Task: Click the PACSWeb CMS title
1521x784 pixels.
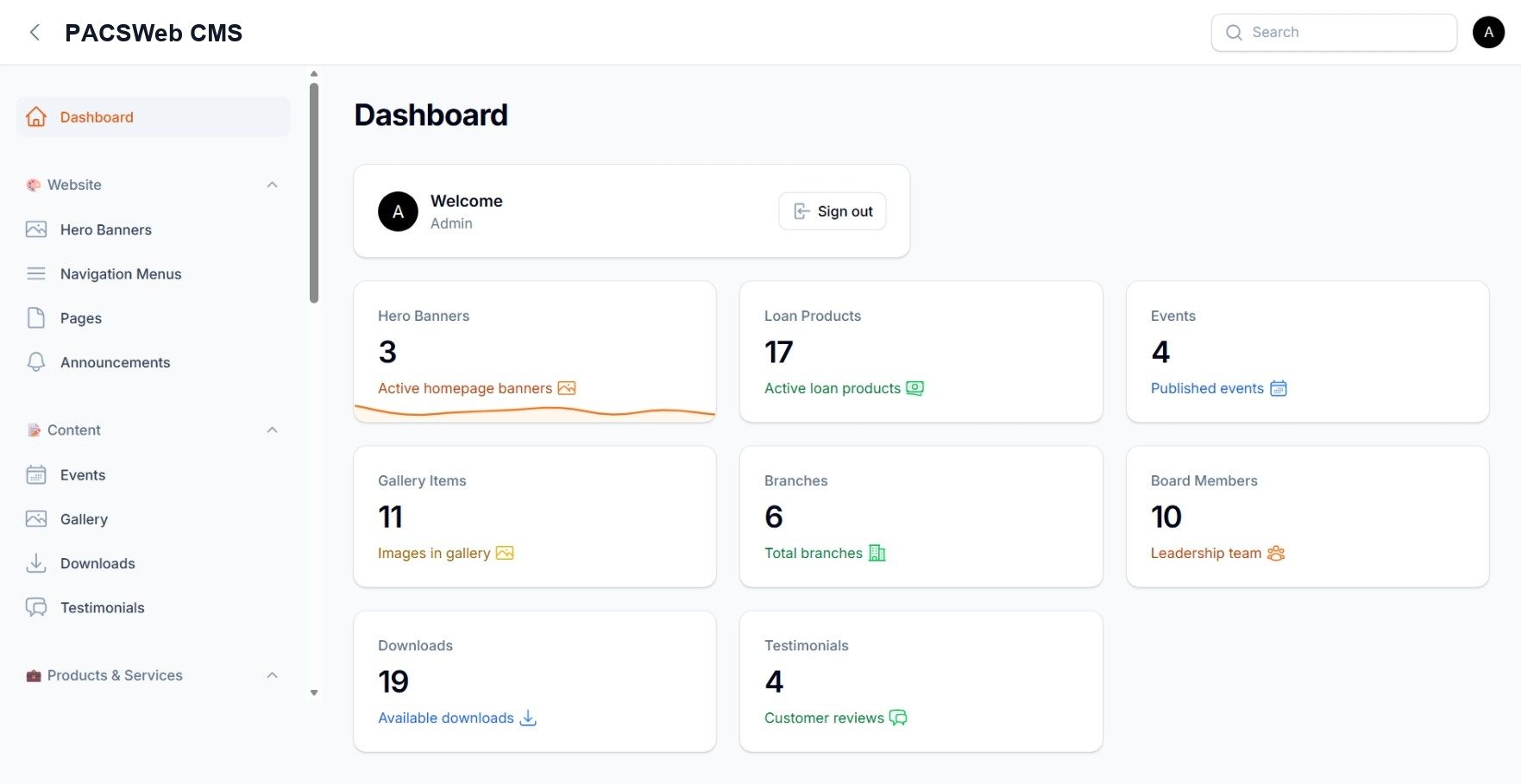Action: click(154, 33)
